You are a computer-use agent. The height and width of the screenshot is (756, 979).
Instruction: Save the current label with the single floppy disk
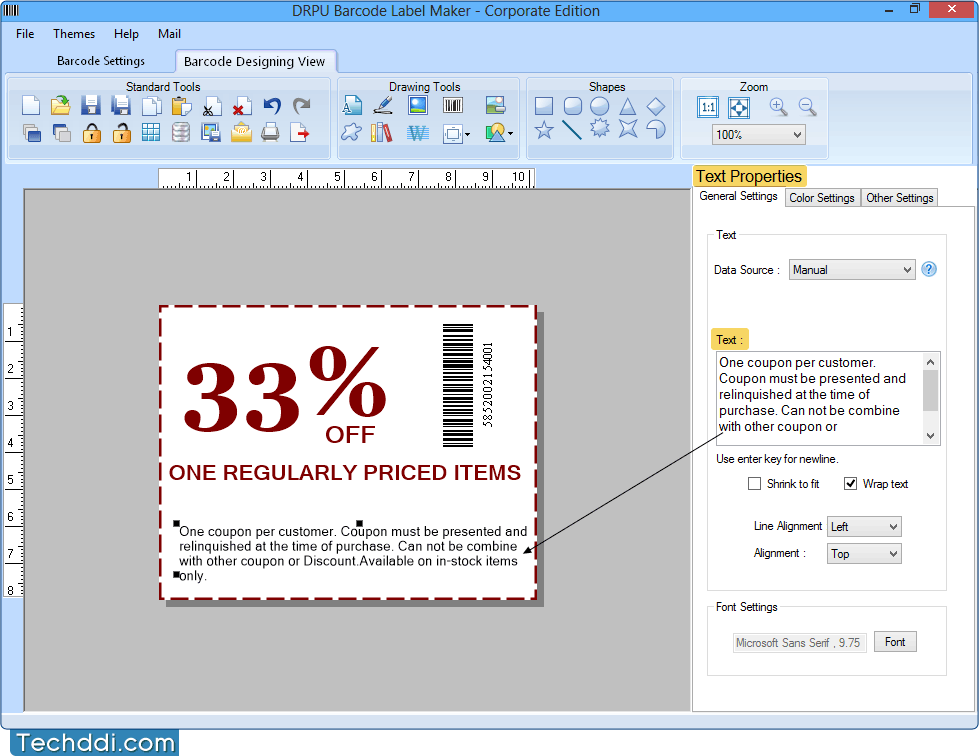91,106
